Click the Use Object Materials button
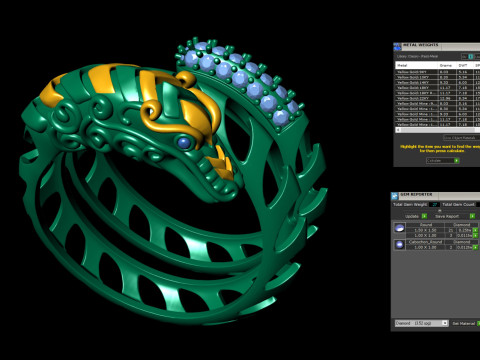 tap(462, 138)
